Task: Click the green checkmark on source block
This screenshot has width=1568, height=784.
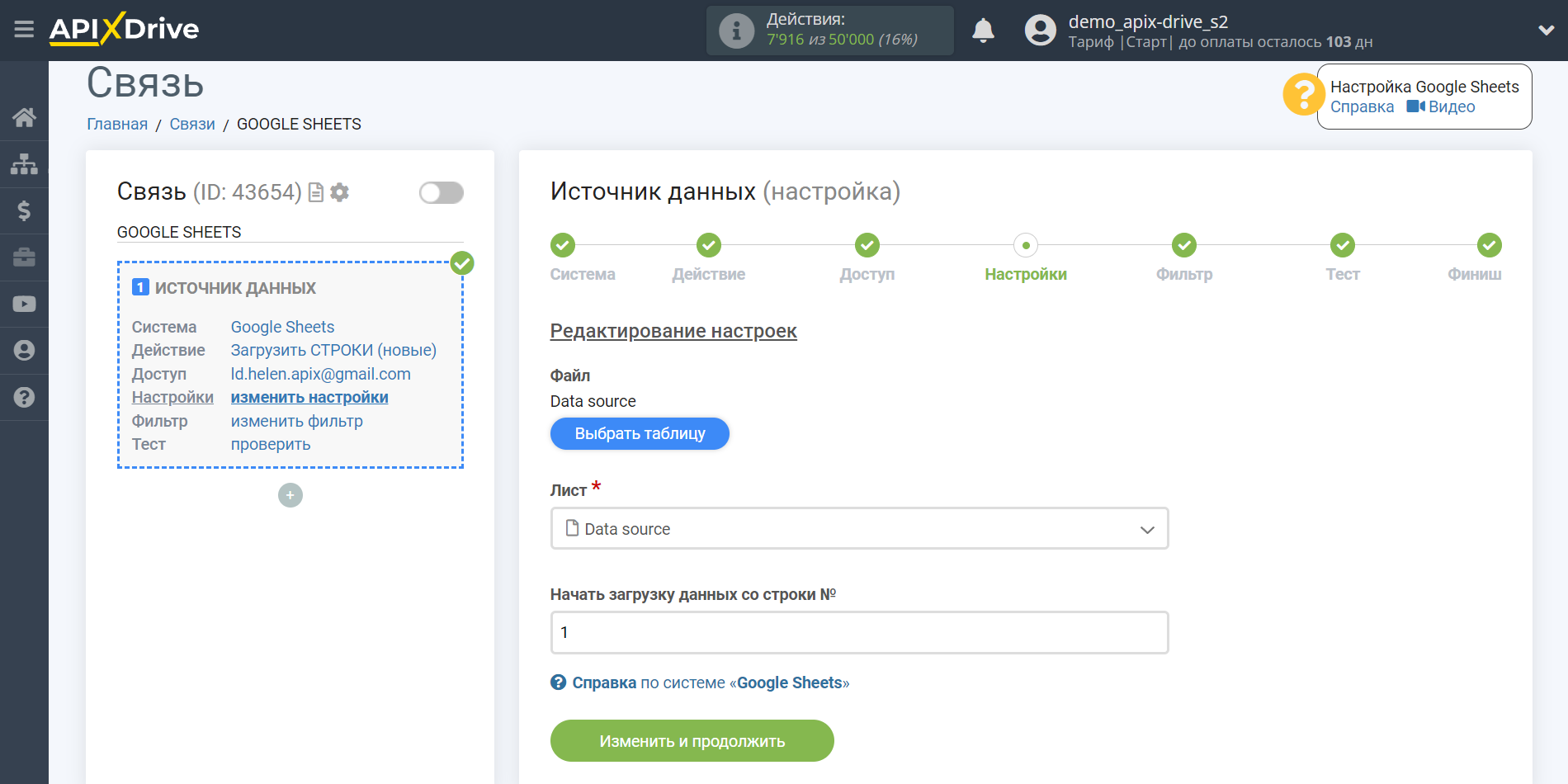Action: pyautogui.click(x=462, y=263)
